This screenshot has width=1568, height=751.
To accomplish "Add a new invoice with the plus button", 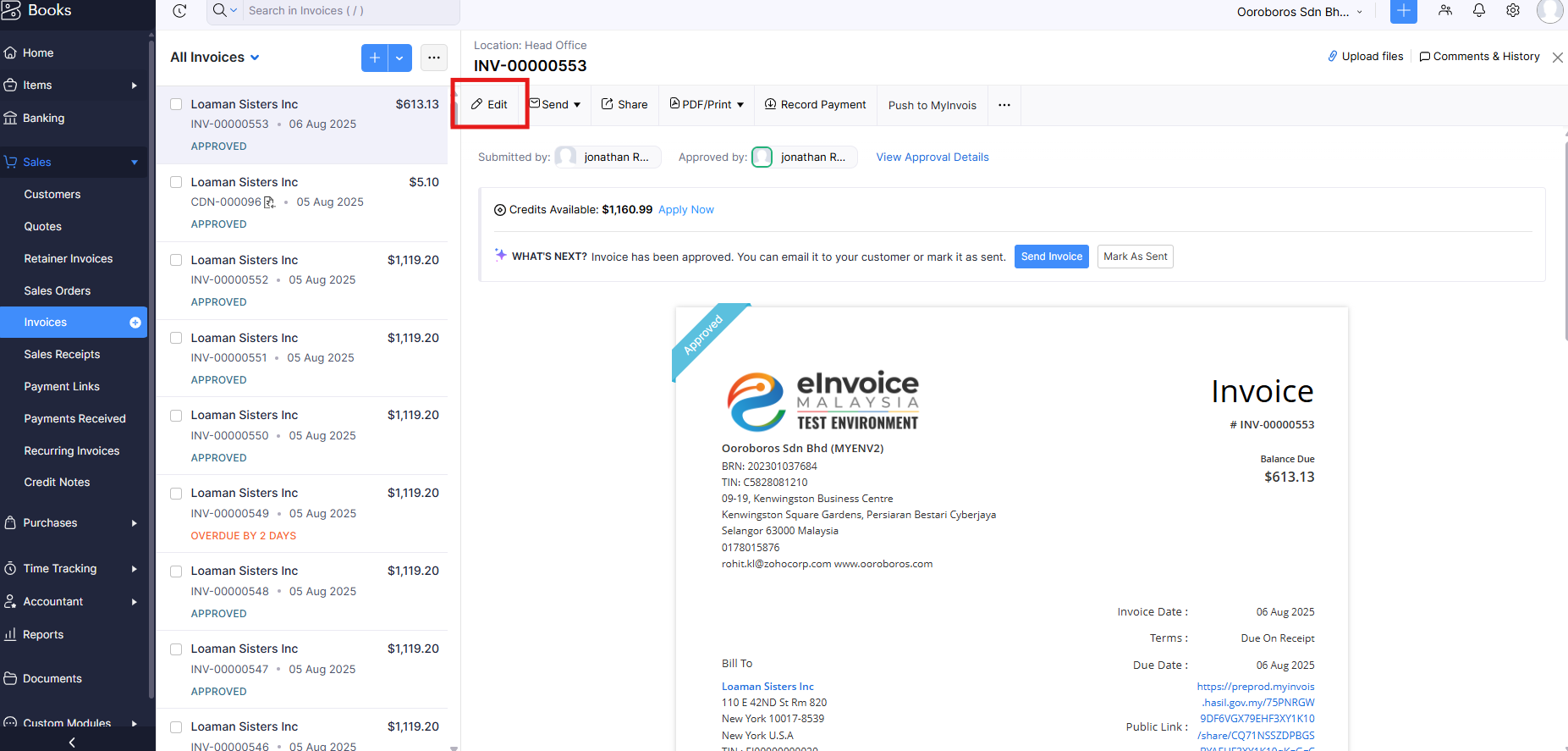I will (x=375, y=58).
